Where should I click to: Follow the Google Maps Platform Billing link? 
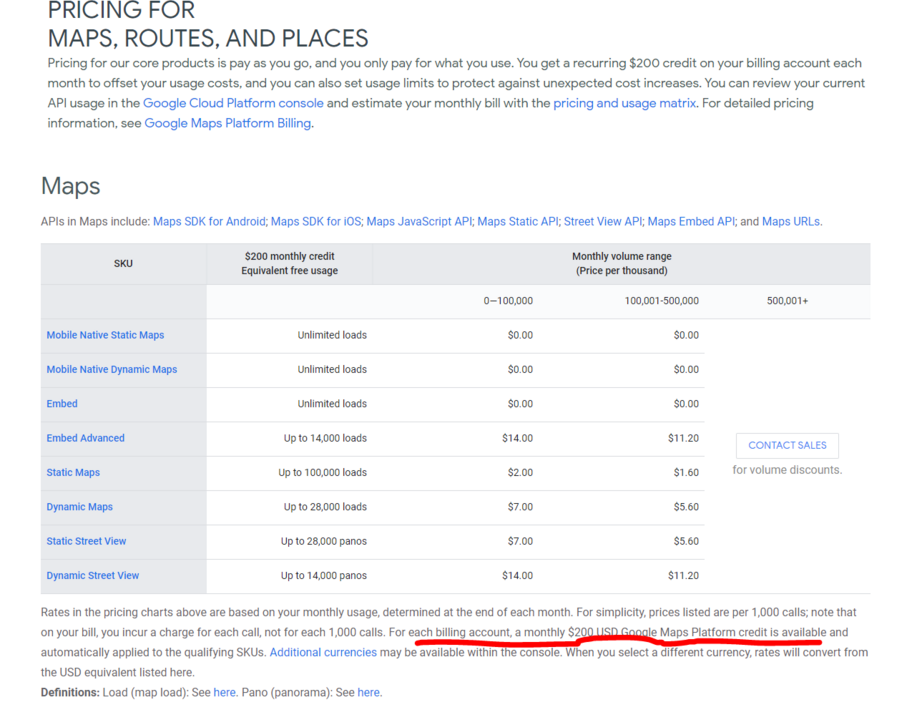(228, 123)
